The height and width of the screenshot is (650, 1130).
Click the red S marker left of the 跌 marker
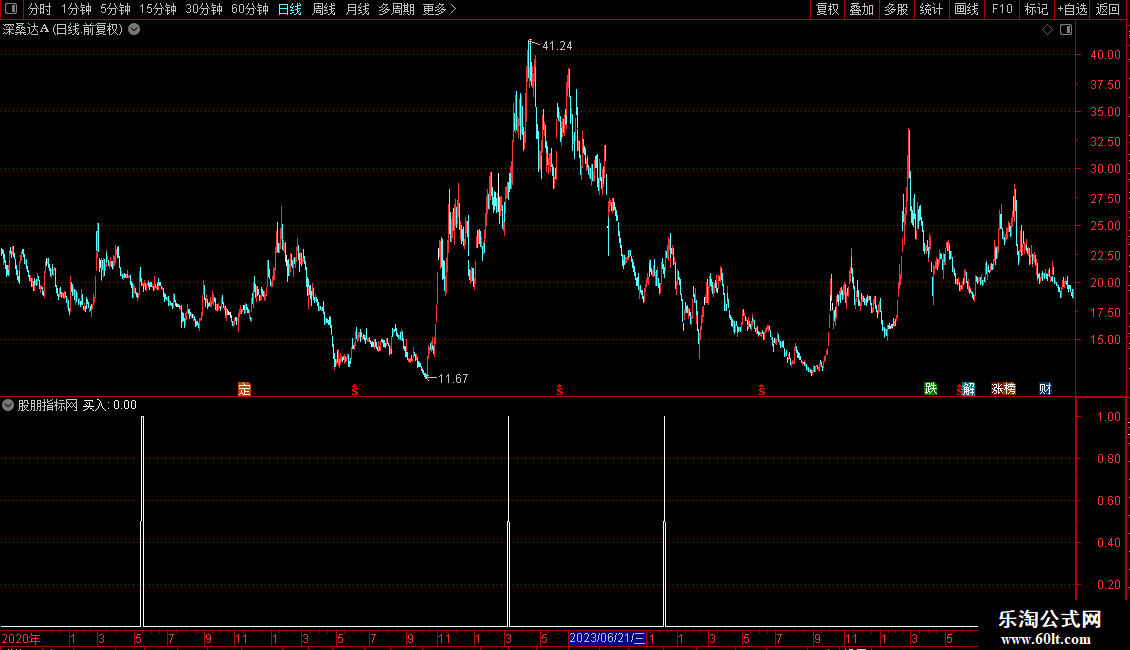point(762,390)
